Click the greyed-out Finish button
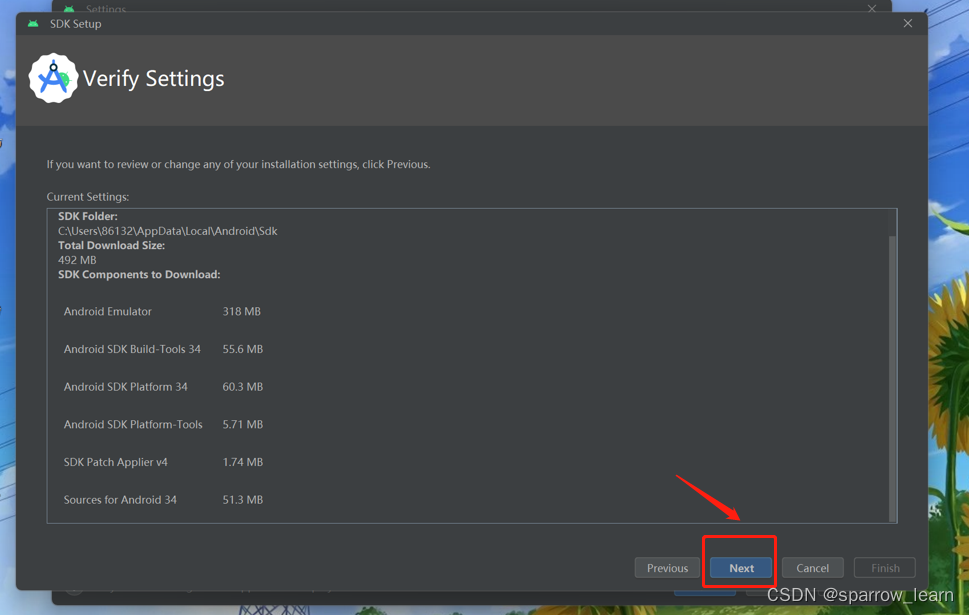 pos(884,567)
